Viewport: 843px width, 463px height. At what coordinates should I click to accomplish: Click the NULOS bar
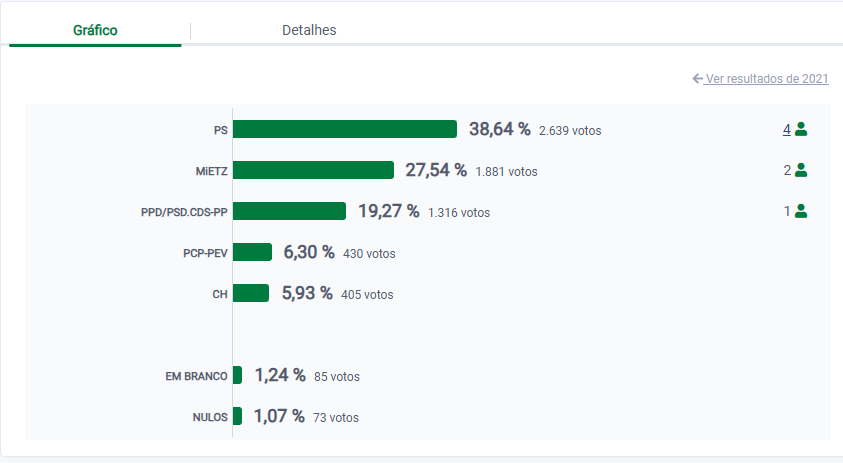tap(237, 416)
